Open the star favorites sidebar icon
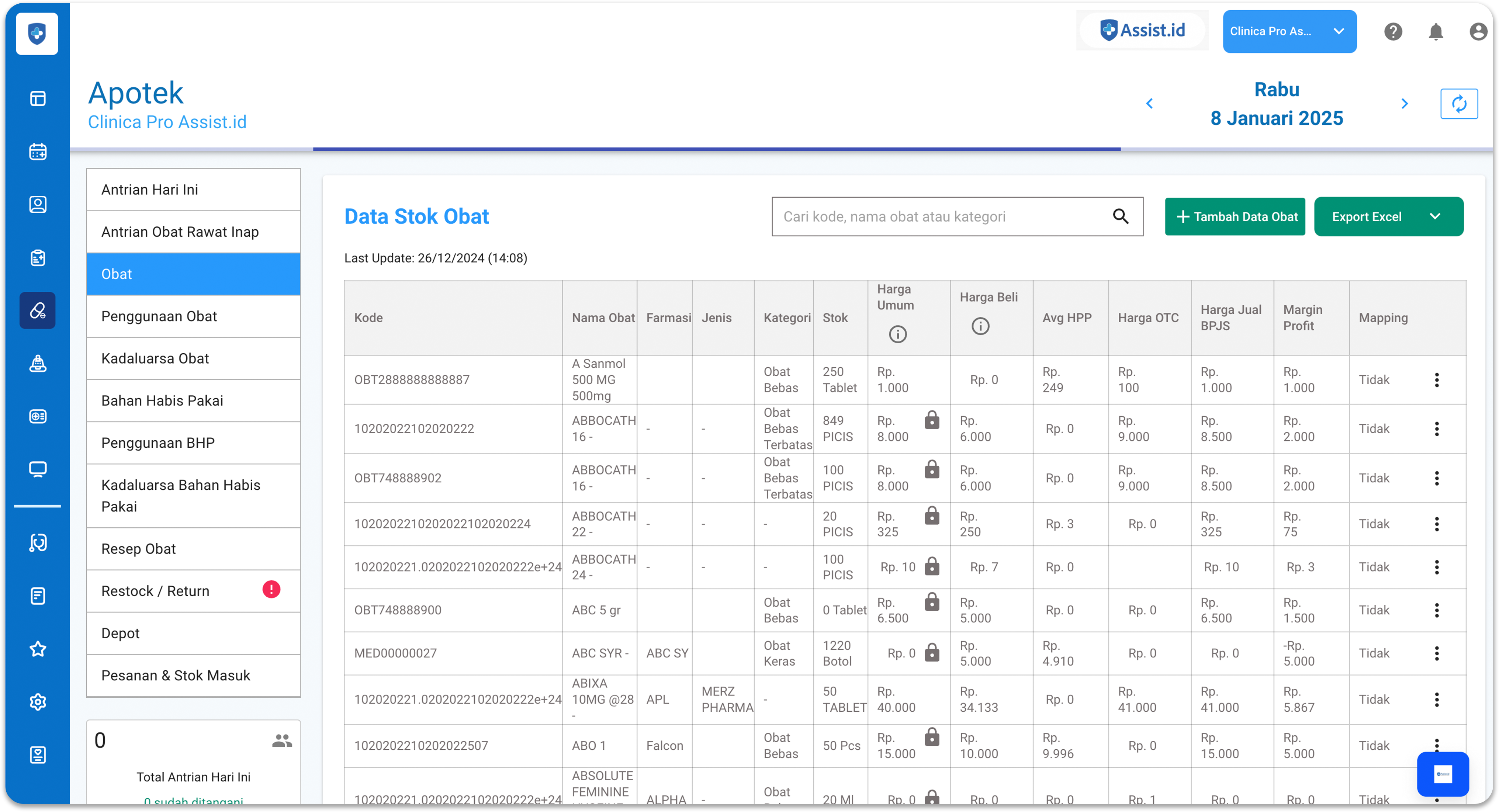 [38, 649]
